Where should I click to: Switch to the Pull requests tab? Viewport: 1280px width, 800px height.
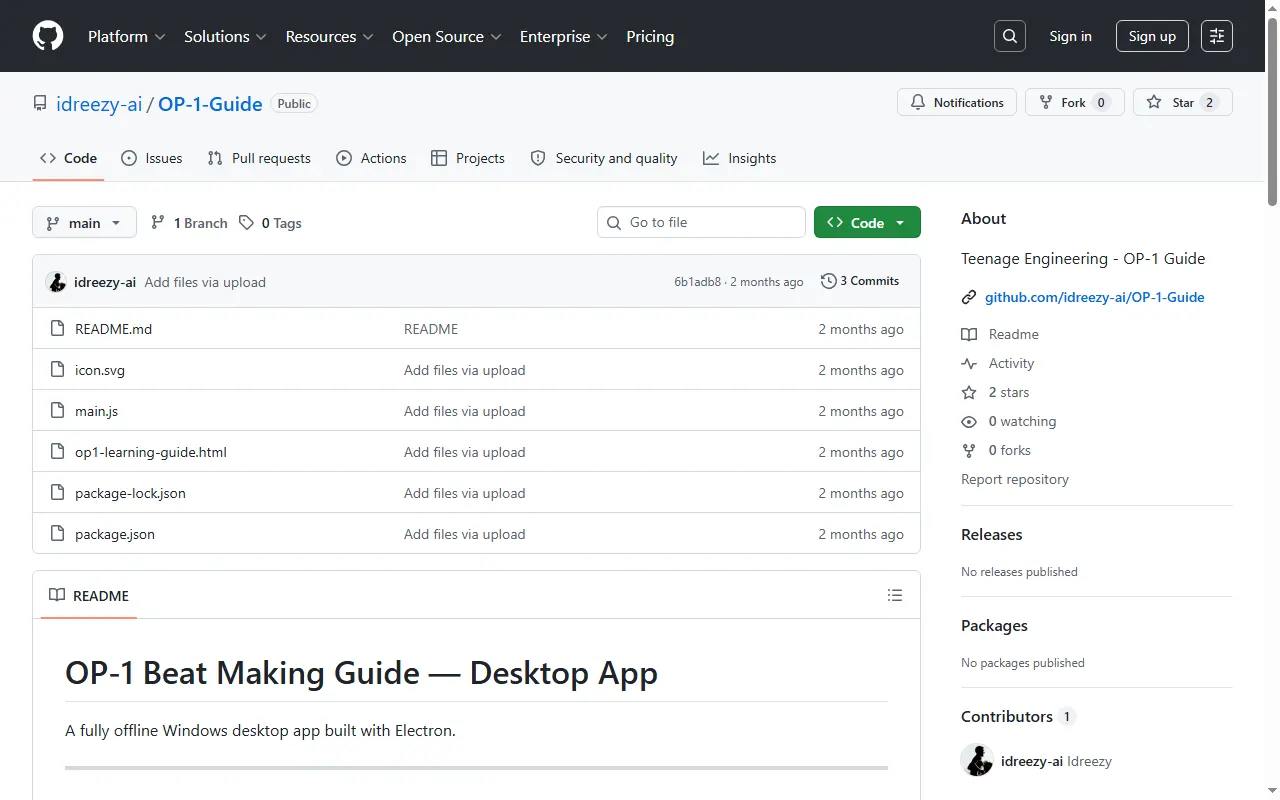coord(259,158)
